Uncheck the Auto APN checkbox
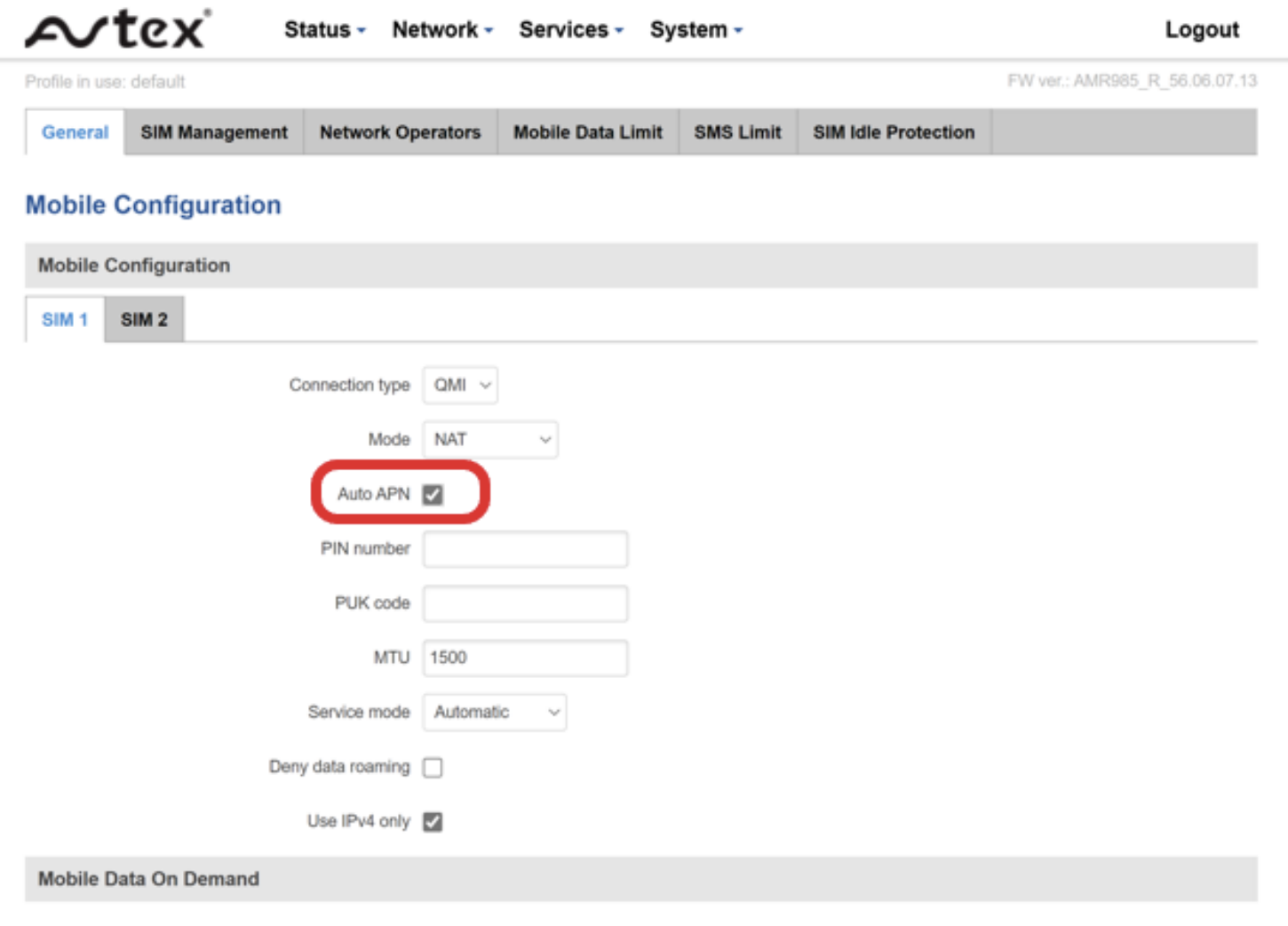 click(x=433, y=495)
